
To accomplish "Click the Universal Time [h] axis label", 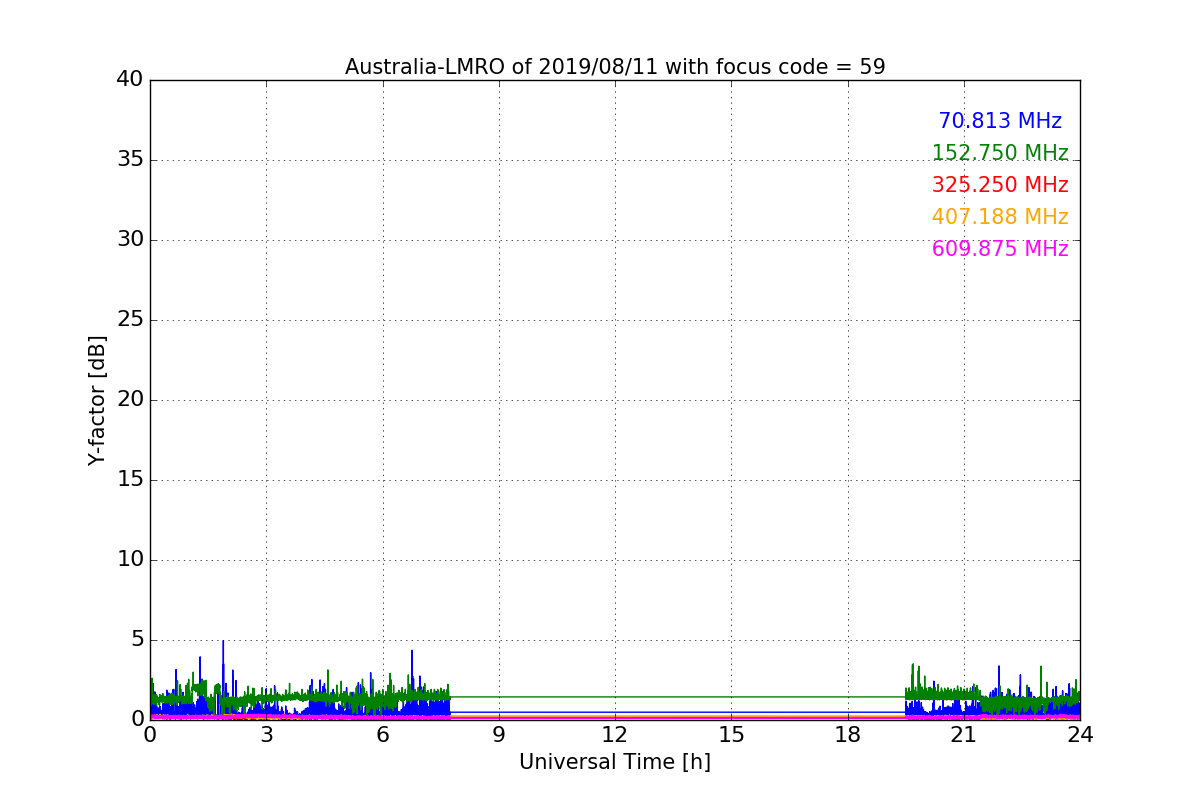I will 615,762.
